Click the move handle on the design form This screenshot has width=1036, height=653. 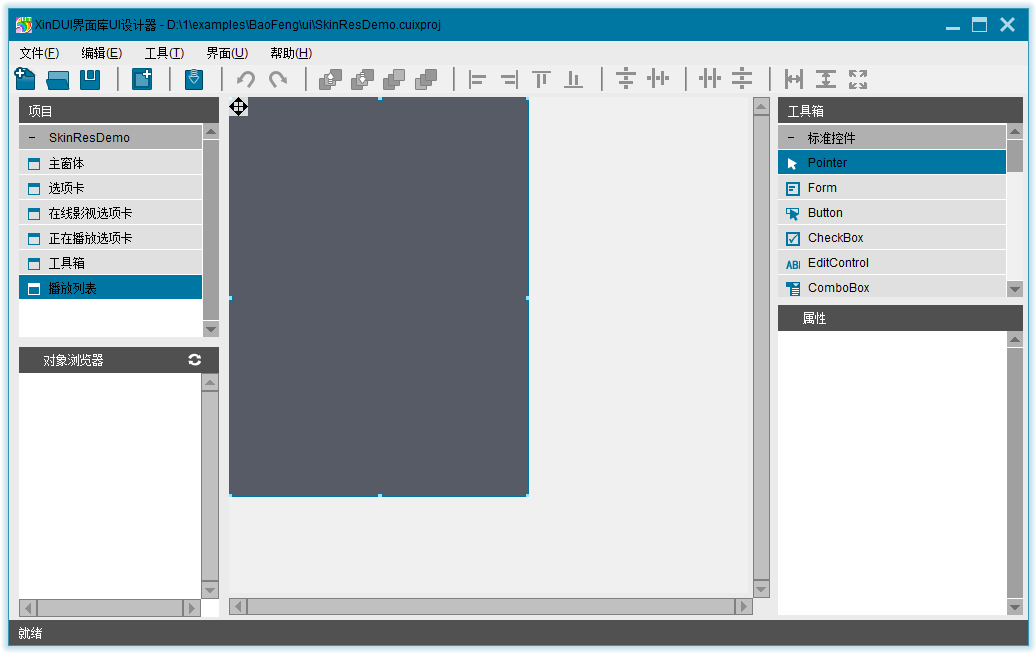click(x=239, y=106)
